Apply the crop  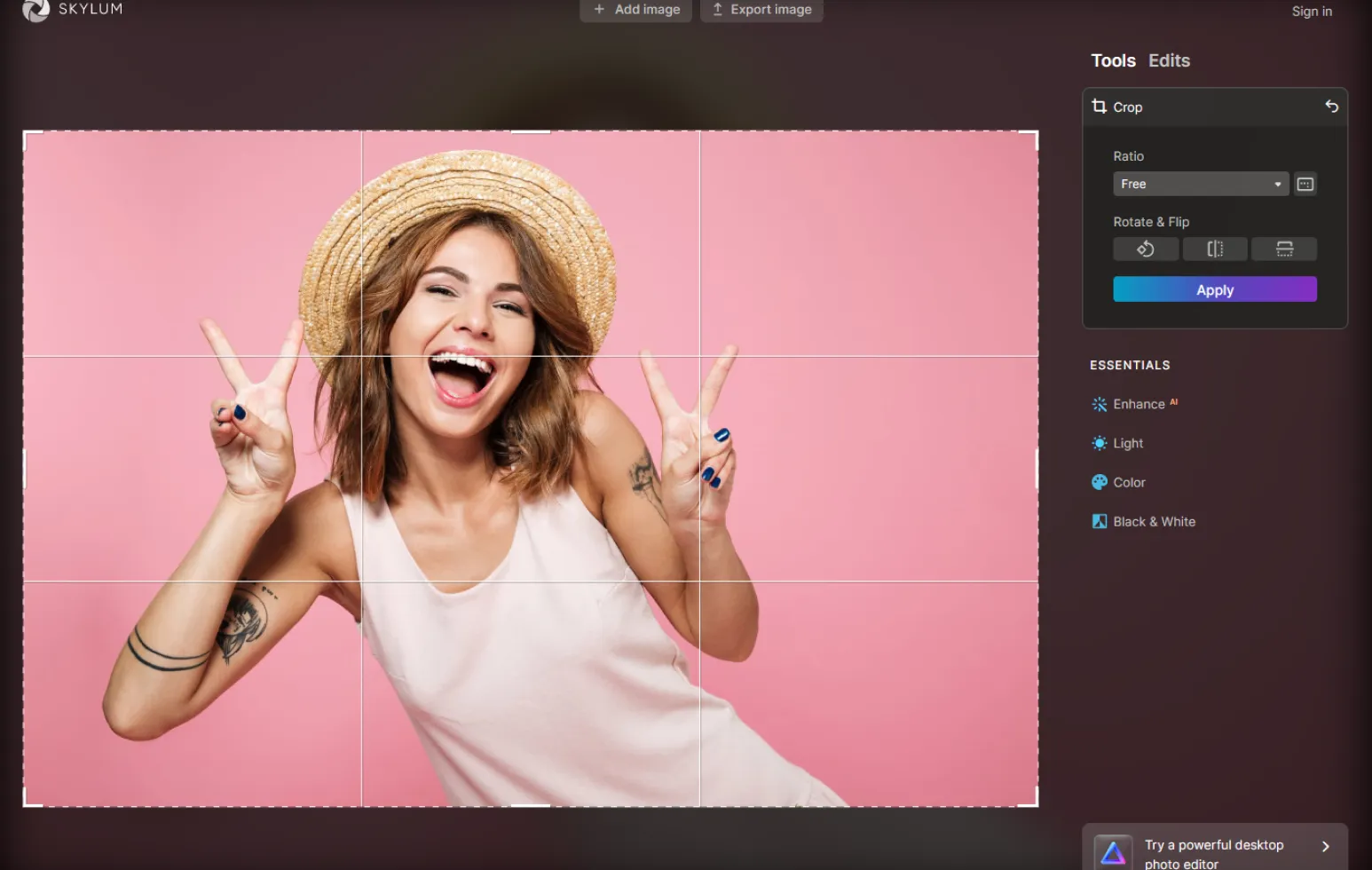[1215, 289]
